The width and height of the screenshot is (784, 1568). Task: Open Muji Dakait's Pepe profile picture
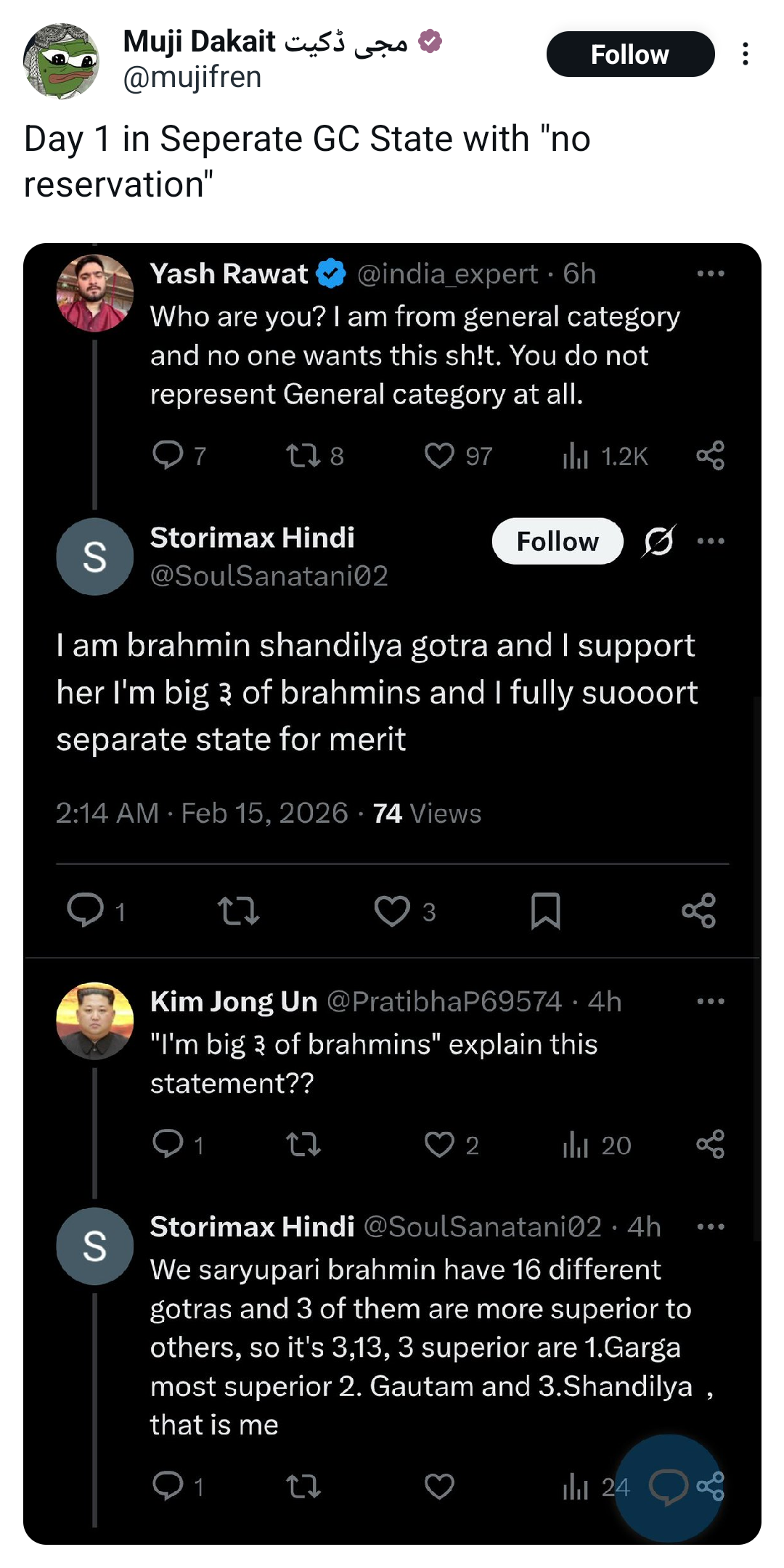61,61
